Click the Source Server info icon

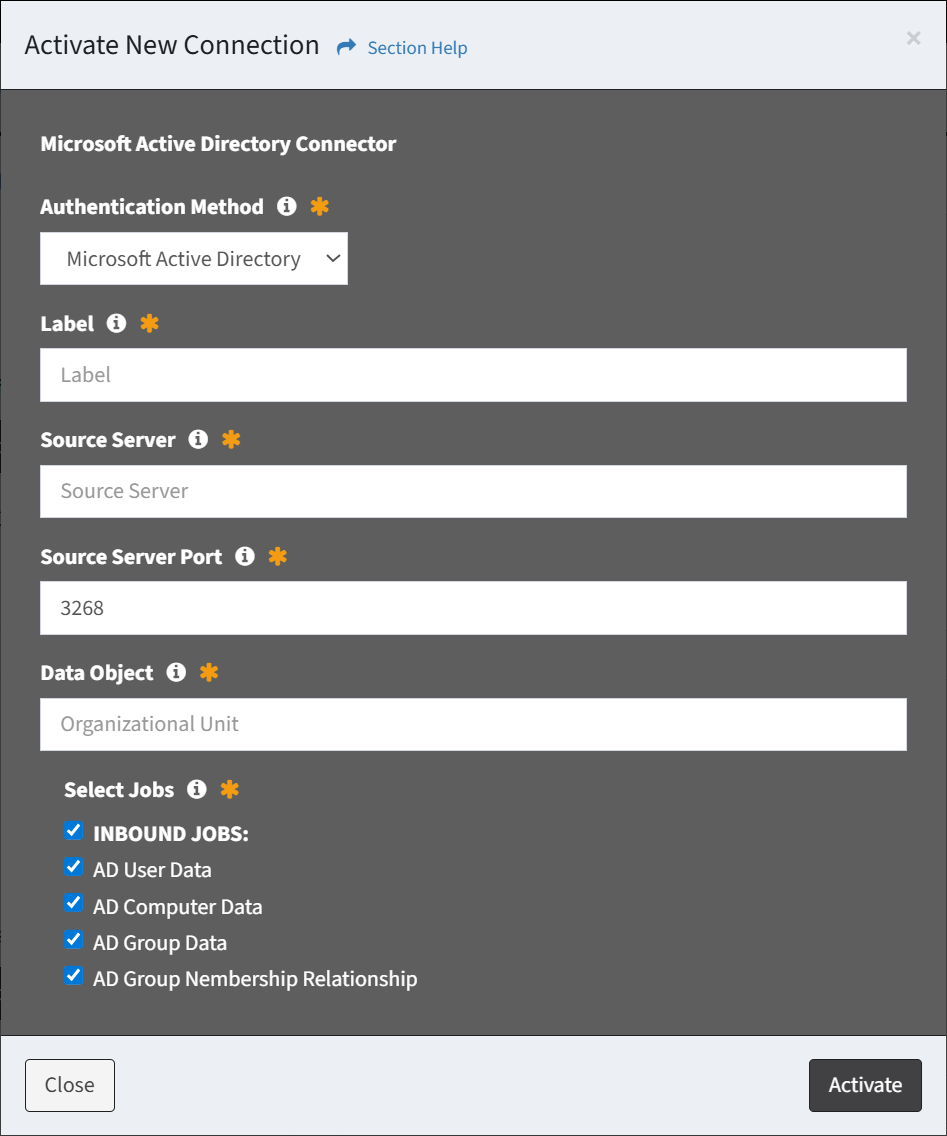point(198,440)
